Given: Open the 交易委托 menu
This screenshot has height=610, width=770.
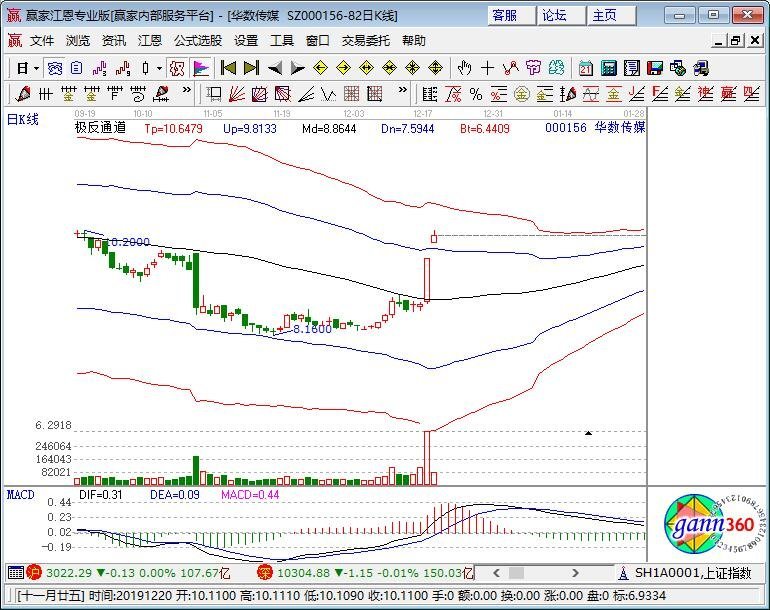Looking at the screenshot, I should 366,41.
